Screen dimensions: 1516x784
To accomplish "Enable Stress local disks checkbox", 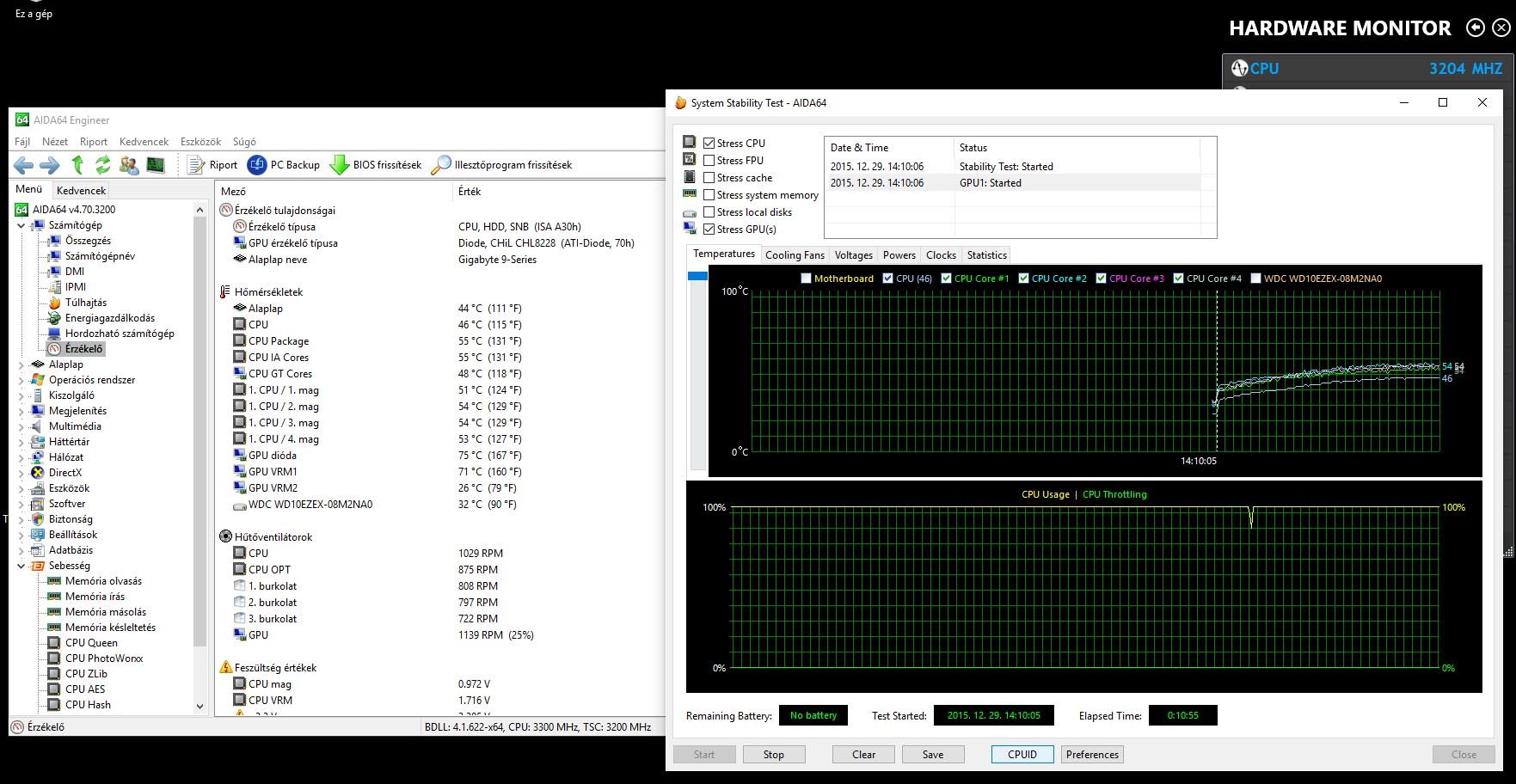I will [709, 212].
